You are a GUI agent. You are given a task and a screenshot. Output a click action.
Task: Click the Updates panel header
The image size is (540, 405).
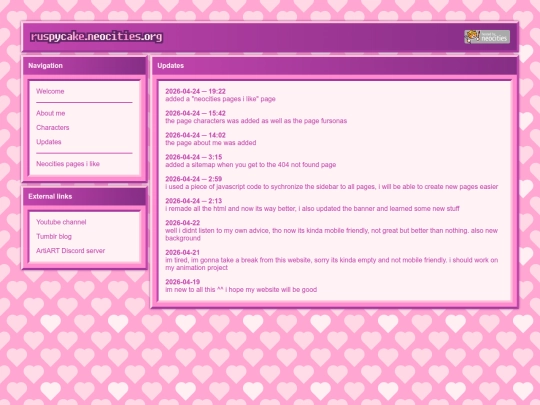click(334, 65)
